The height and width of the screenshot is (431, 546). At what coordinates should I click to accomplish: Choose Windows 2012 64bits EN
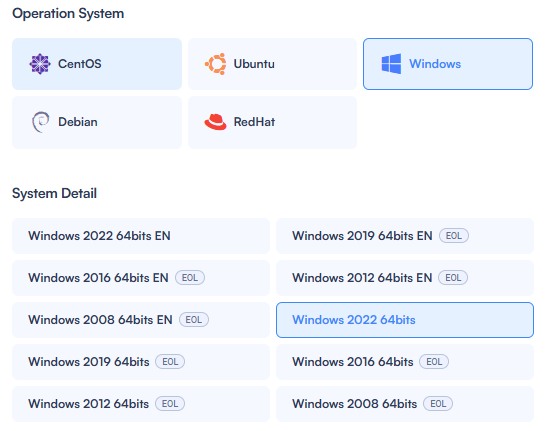point(405,278)
